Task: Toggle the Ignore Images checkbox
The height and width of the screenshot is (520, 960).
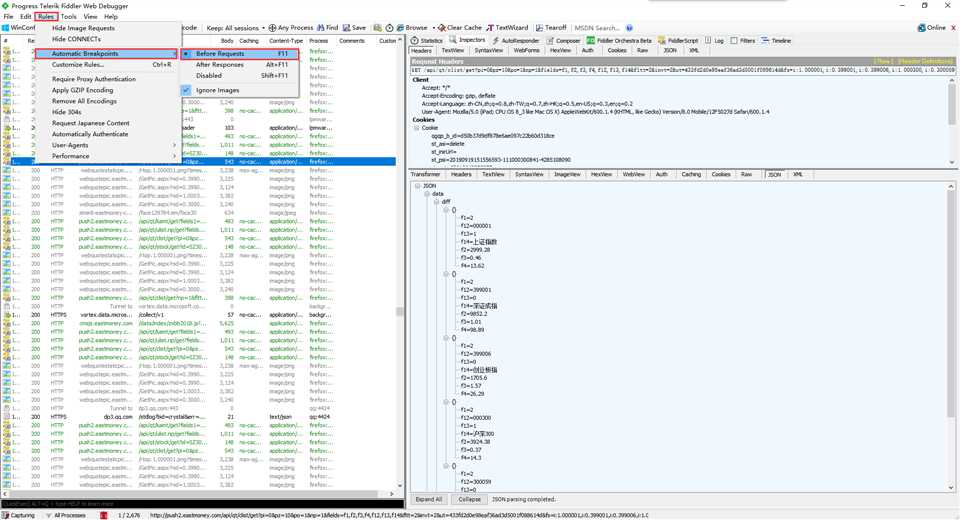Action: point(186,90)
